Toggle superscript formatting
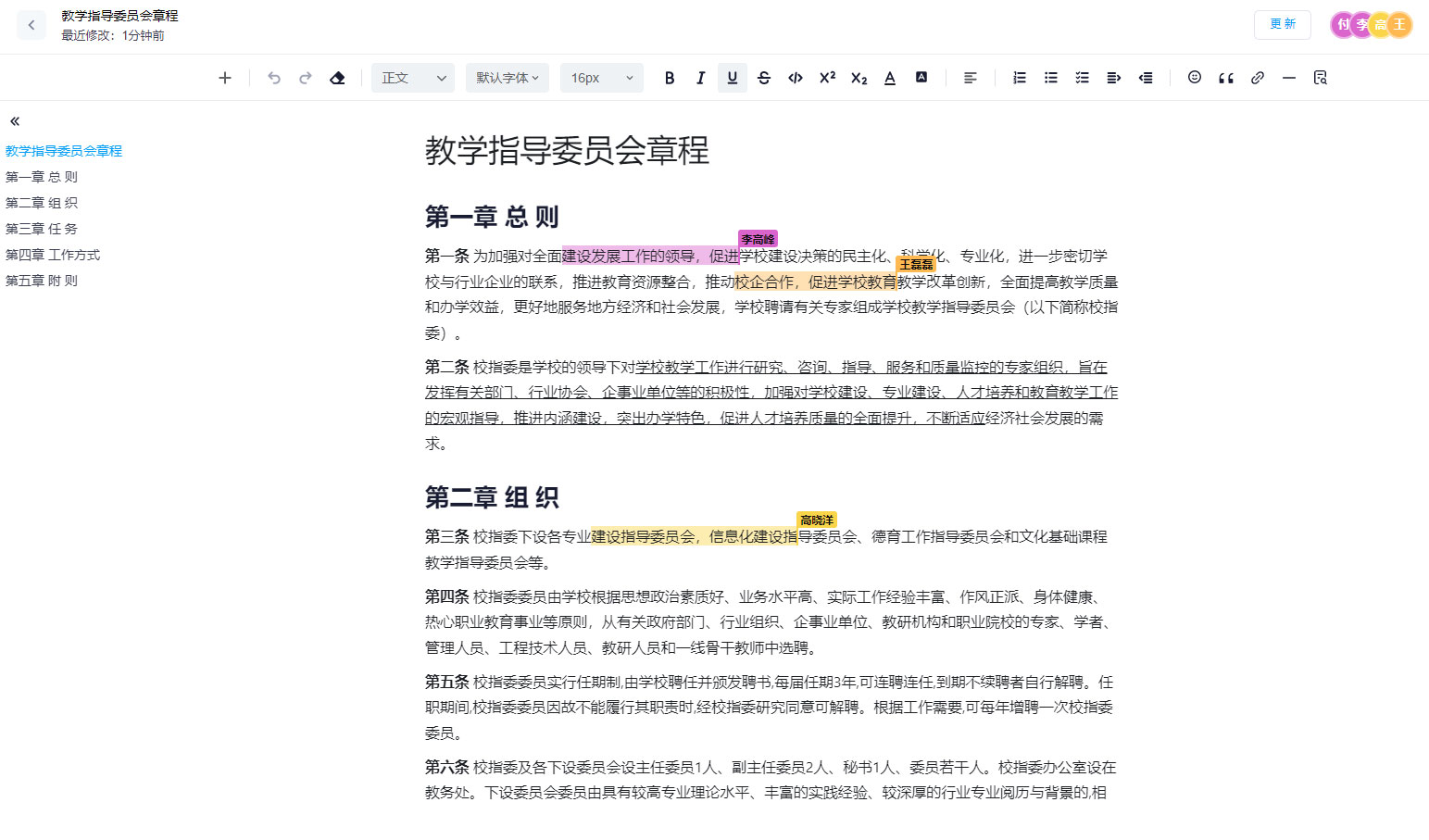This screenshot has height=840, width=1429. tap(827, 78)
